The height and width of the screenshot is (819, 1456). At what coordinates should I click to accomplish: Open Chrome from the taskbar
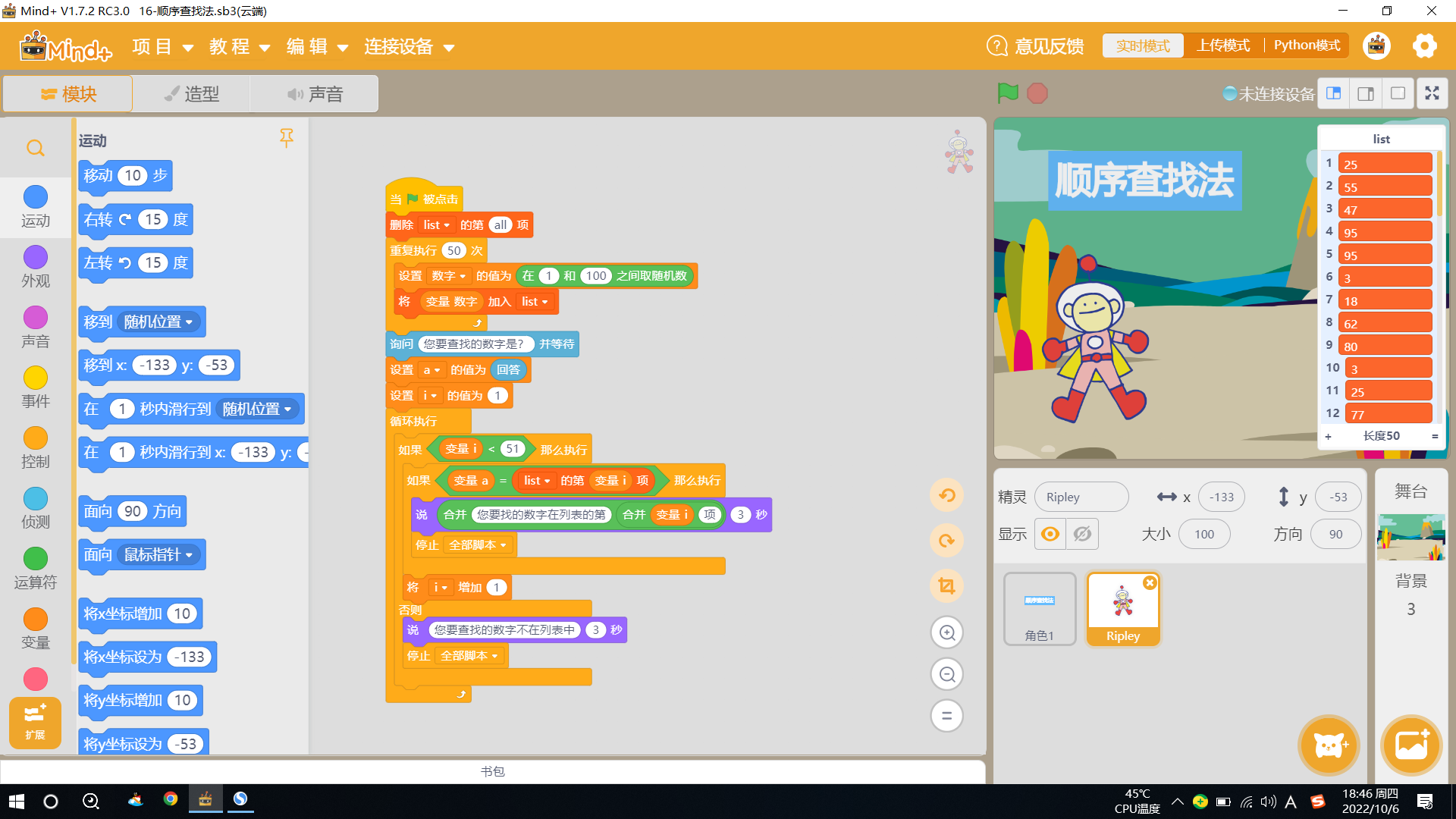click(x=171, y=799)
